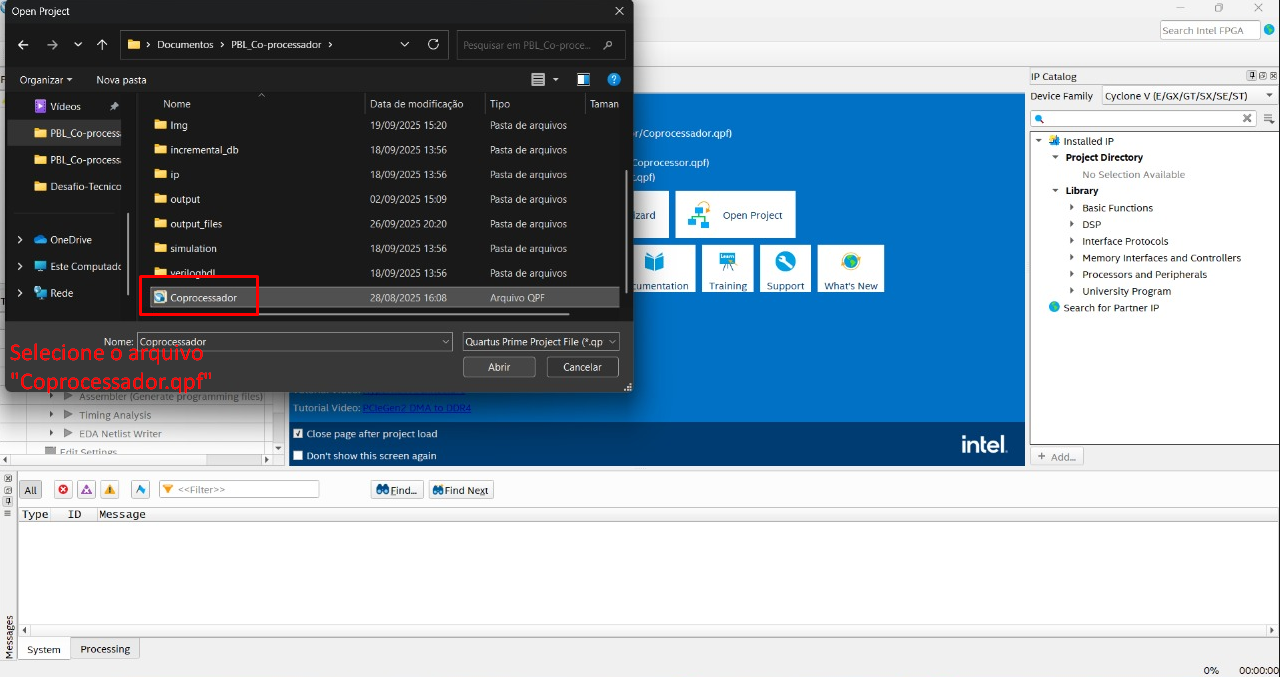
Task: Go back using dialog back arrow
Action: tap(23, 45)
